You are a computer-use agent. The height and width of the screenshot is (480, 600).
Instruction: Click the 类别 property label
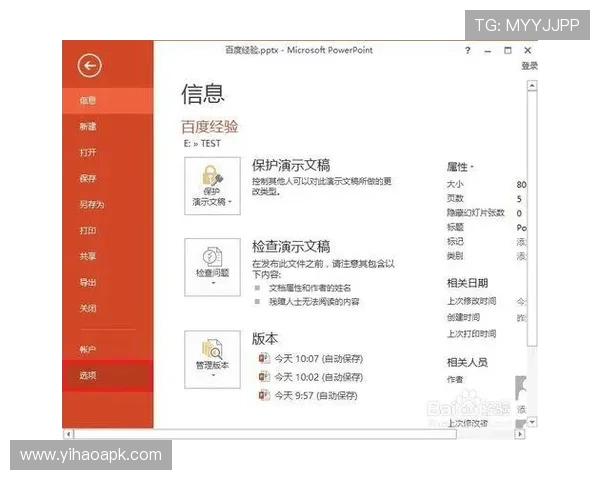point(455,256)
